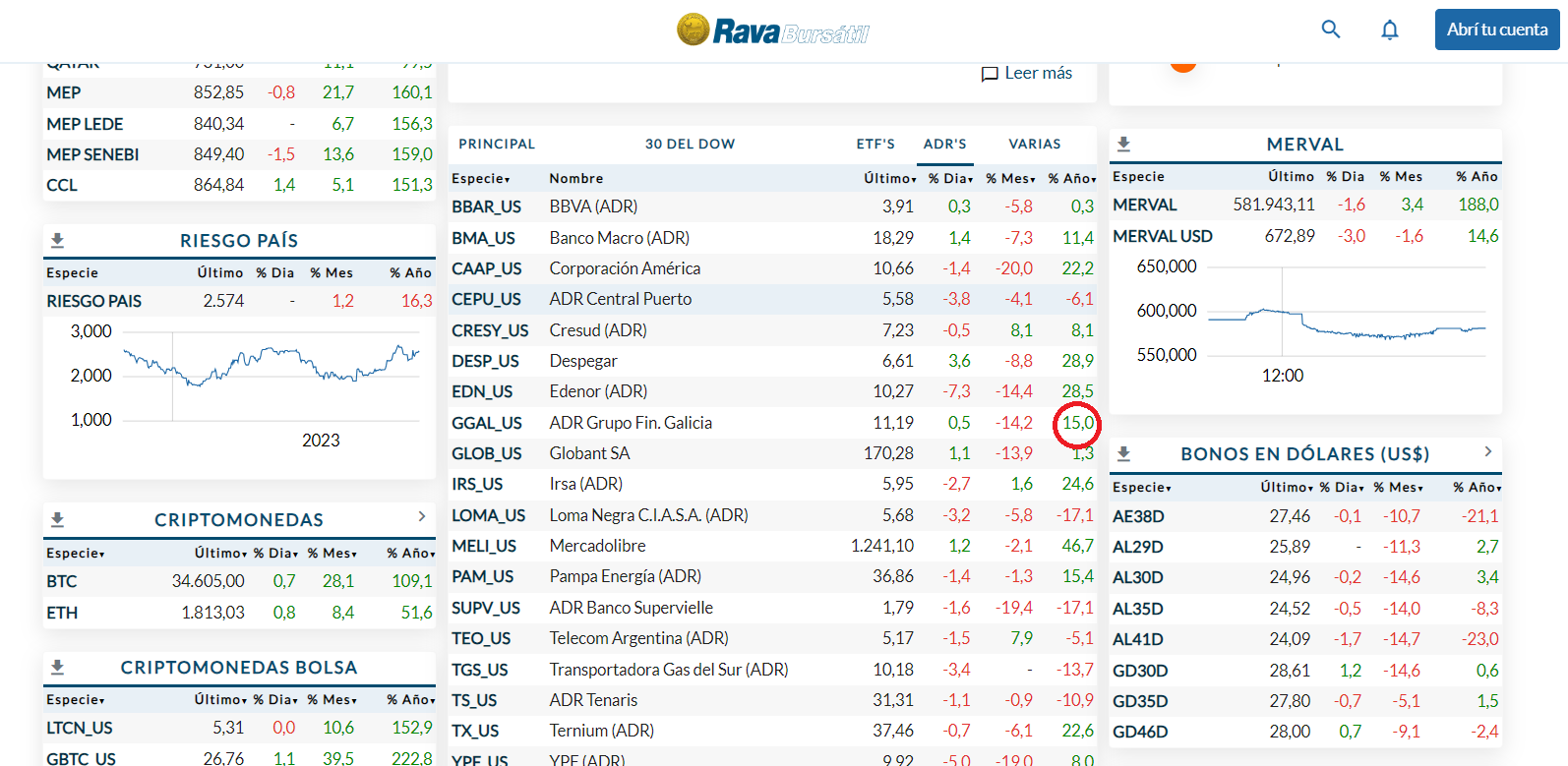Open the LOMA_US ticker

pyautogui.click(x=489, y=515)
